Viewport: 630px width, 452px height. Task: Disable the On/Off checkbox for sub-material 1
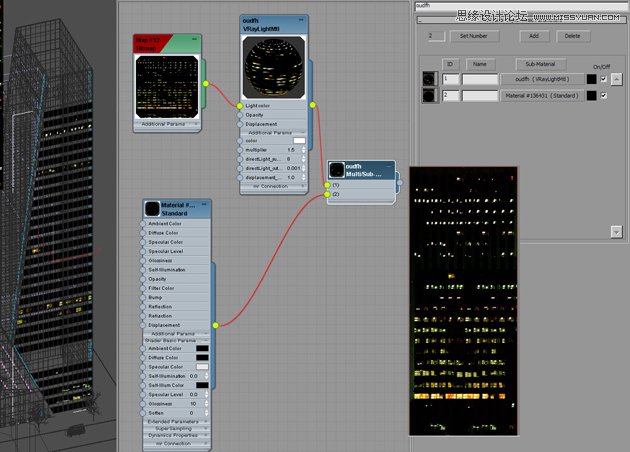[x=603, y=79]
